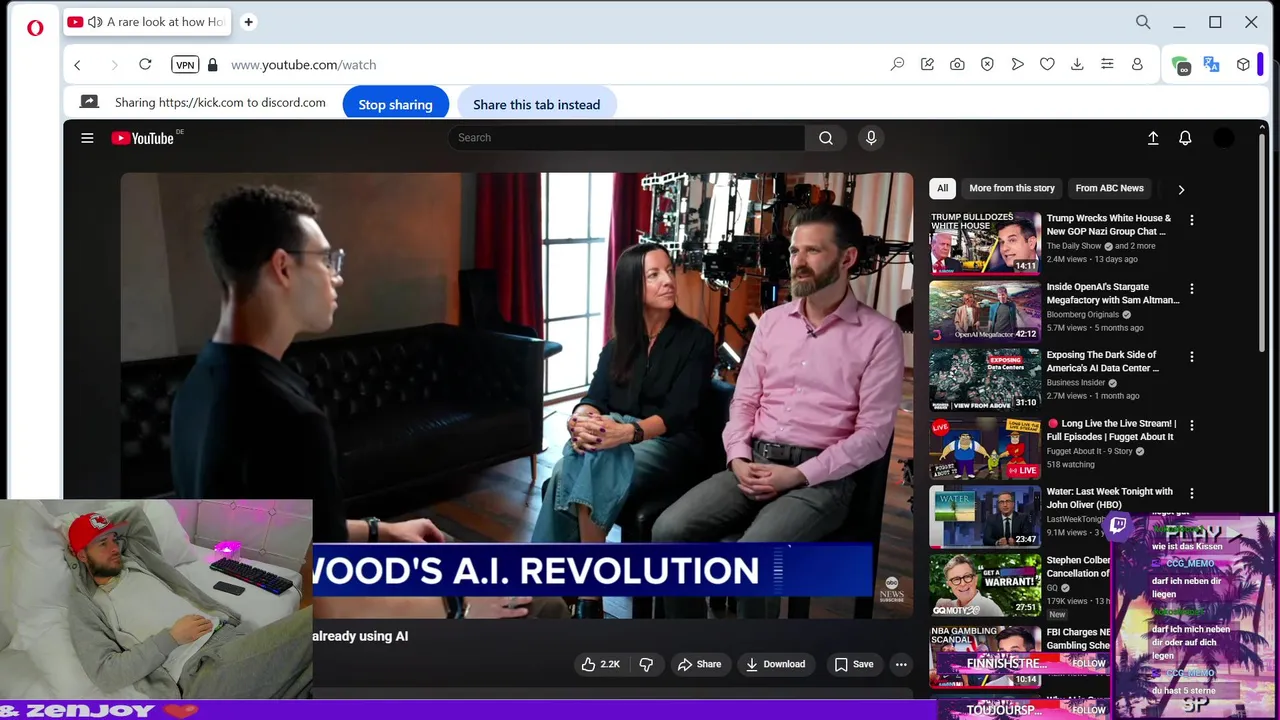1280x720 pixels.
Task: Add page to bookmarks heart
Action: [x=1047, y=64]
